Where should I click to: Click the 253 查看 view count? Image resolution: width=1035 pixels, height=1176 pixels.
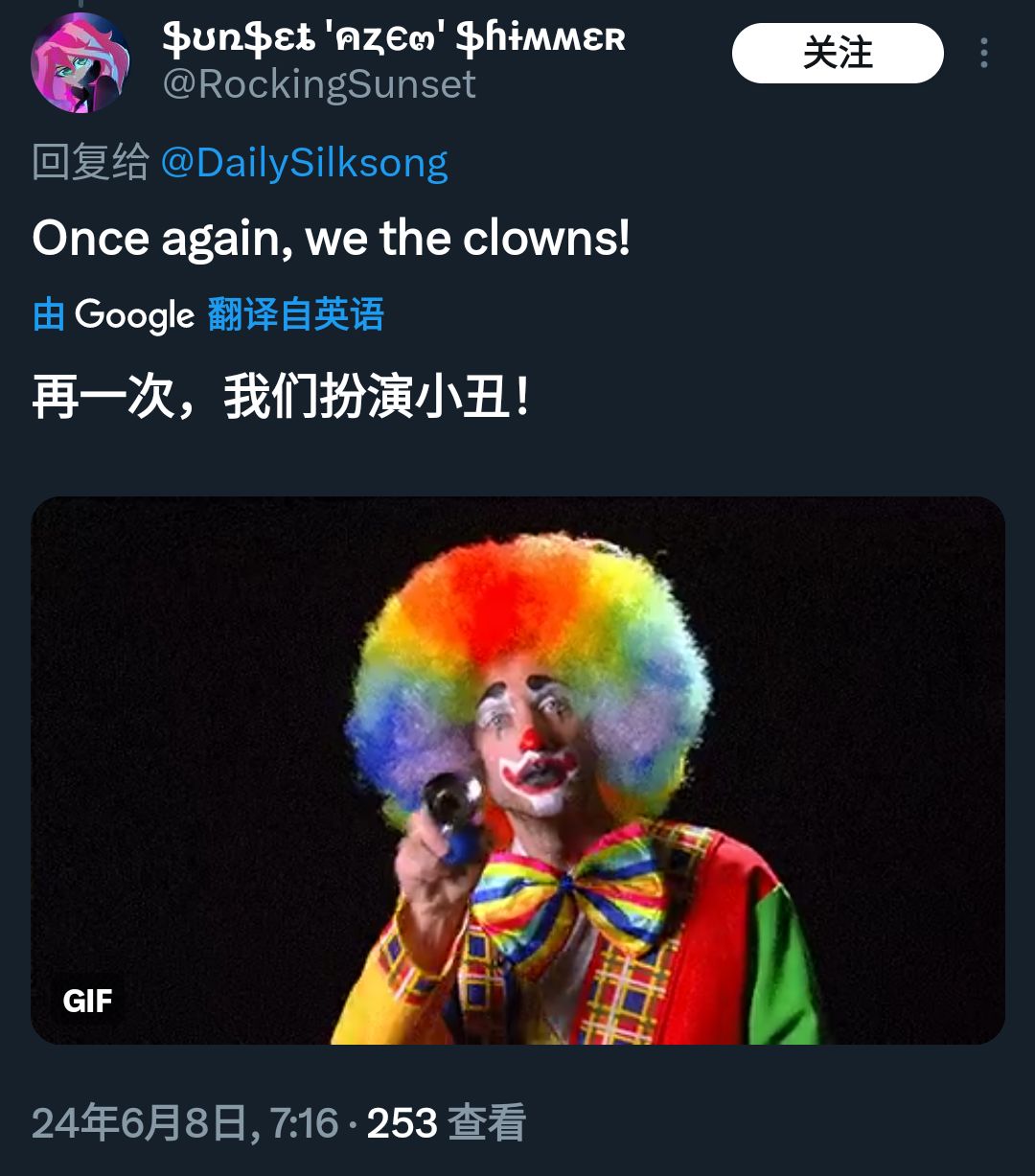coord(446,1122)
